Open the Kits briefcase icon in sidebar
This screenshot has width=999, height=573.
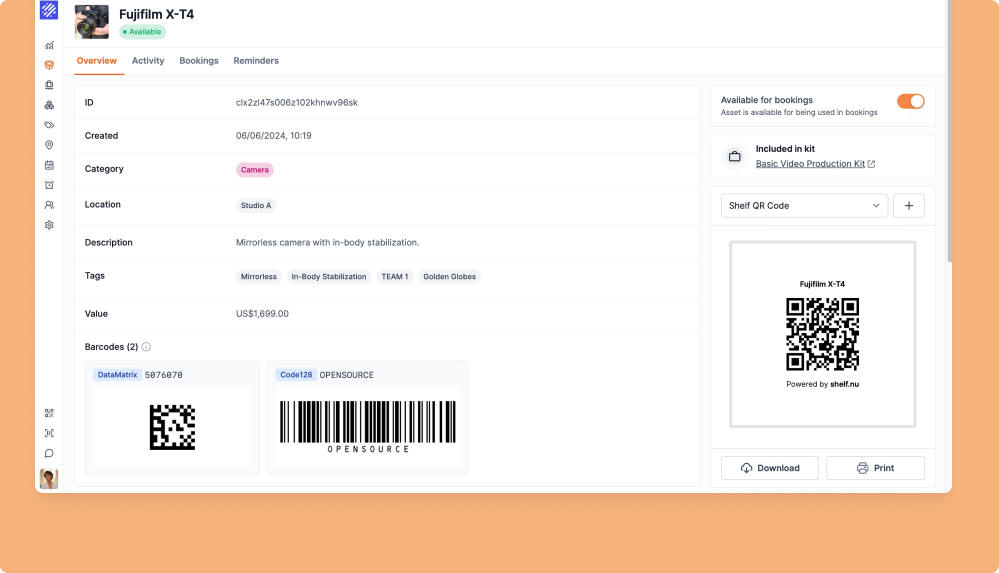[49, 85]
